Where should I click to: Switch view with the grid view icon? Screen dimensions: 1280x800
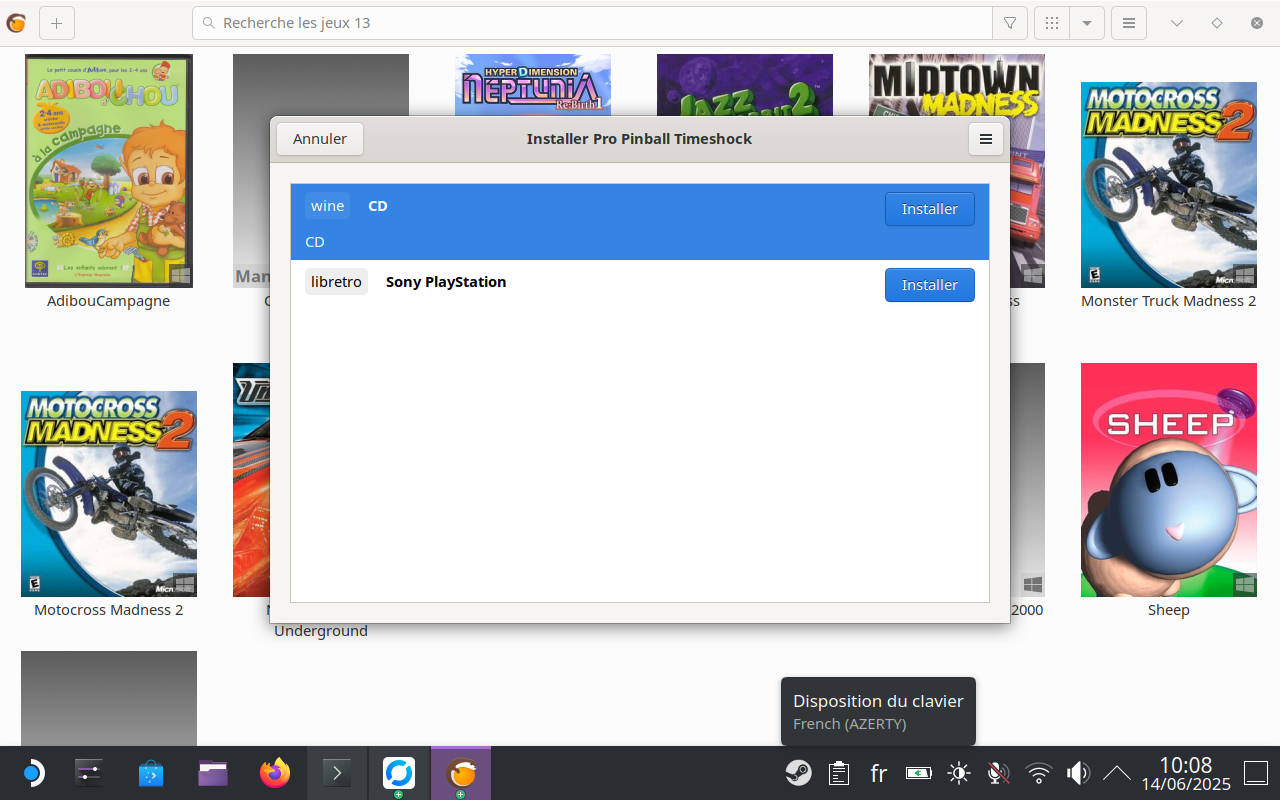(x=1052, y=22)
